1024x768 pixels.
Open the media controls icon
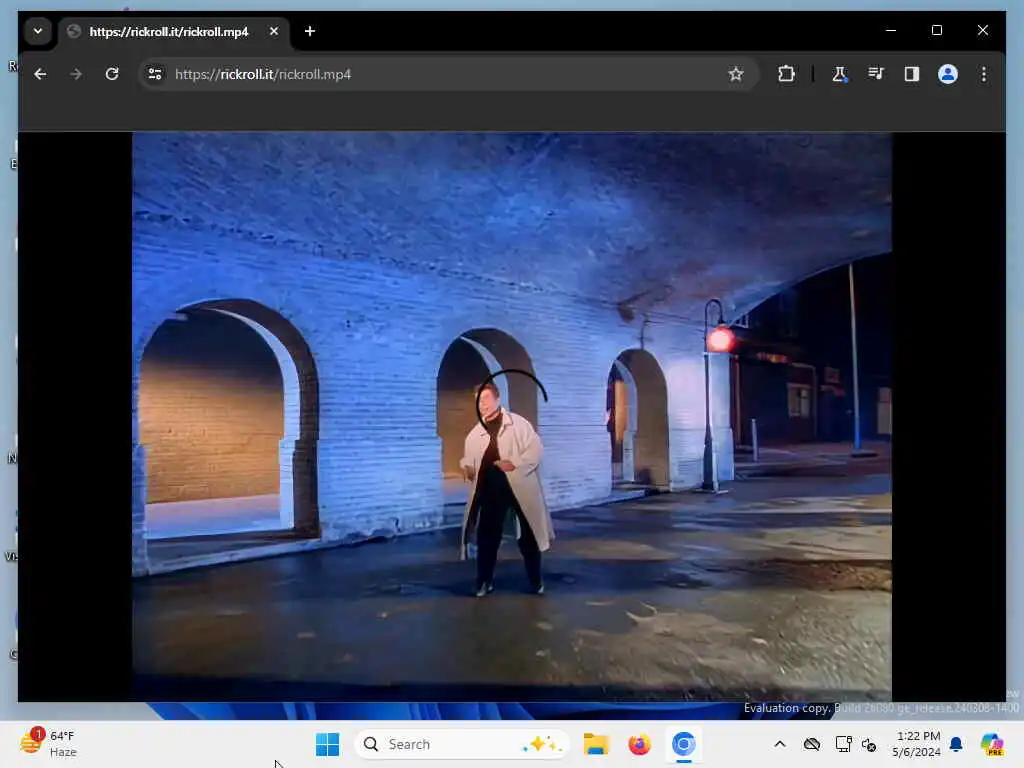coord(876,74)
